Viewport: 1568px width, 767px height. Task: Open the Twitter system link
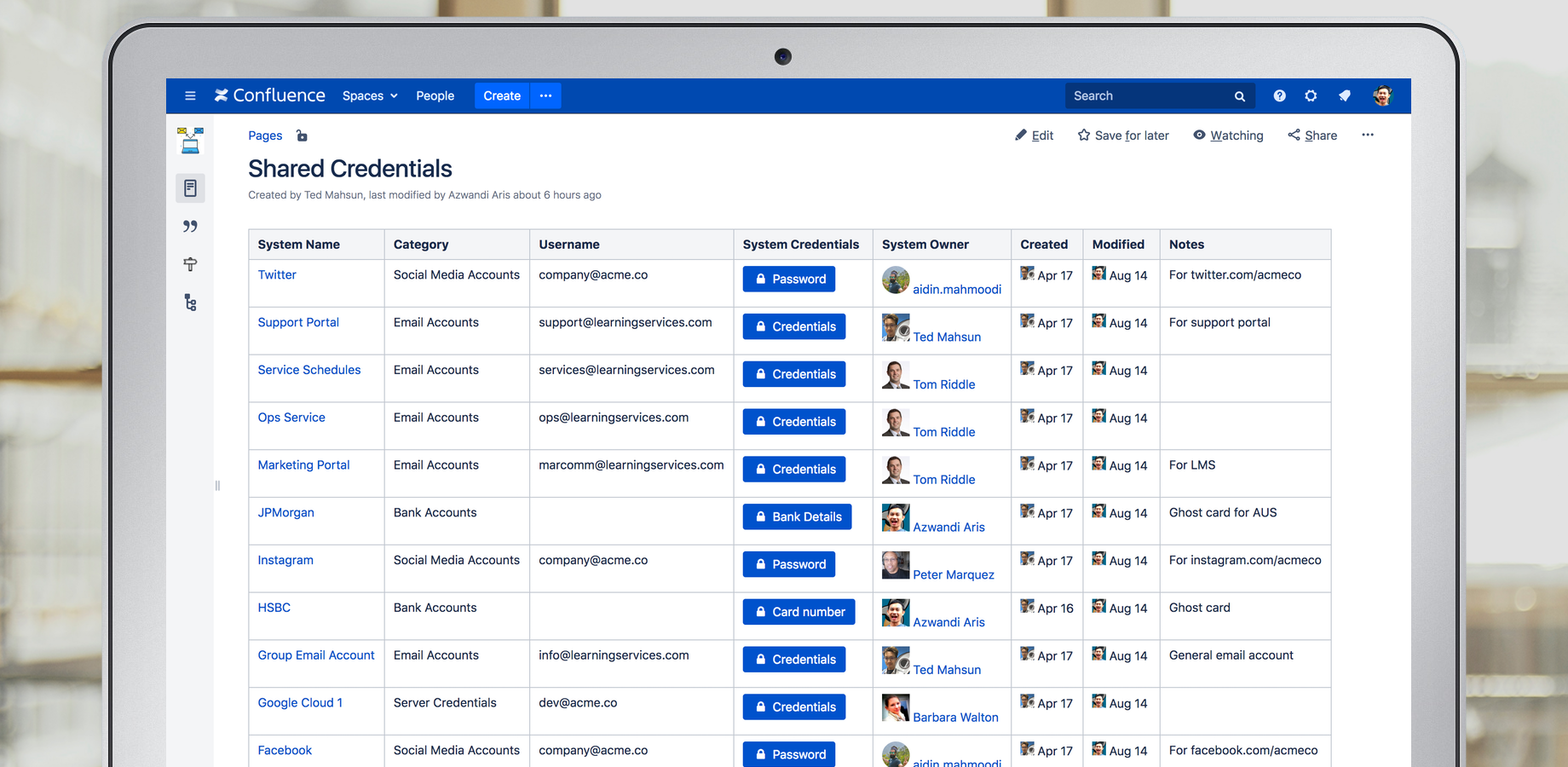coord(277,275)
